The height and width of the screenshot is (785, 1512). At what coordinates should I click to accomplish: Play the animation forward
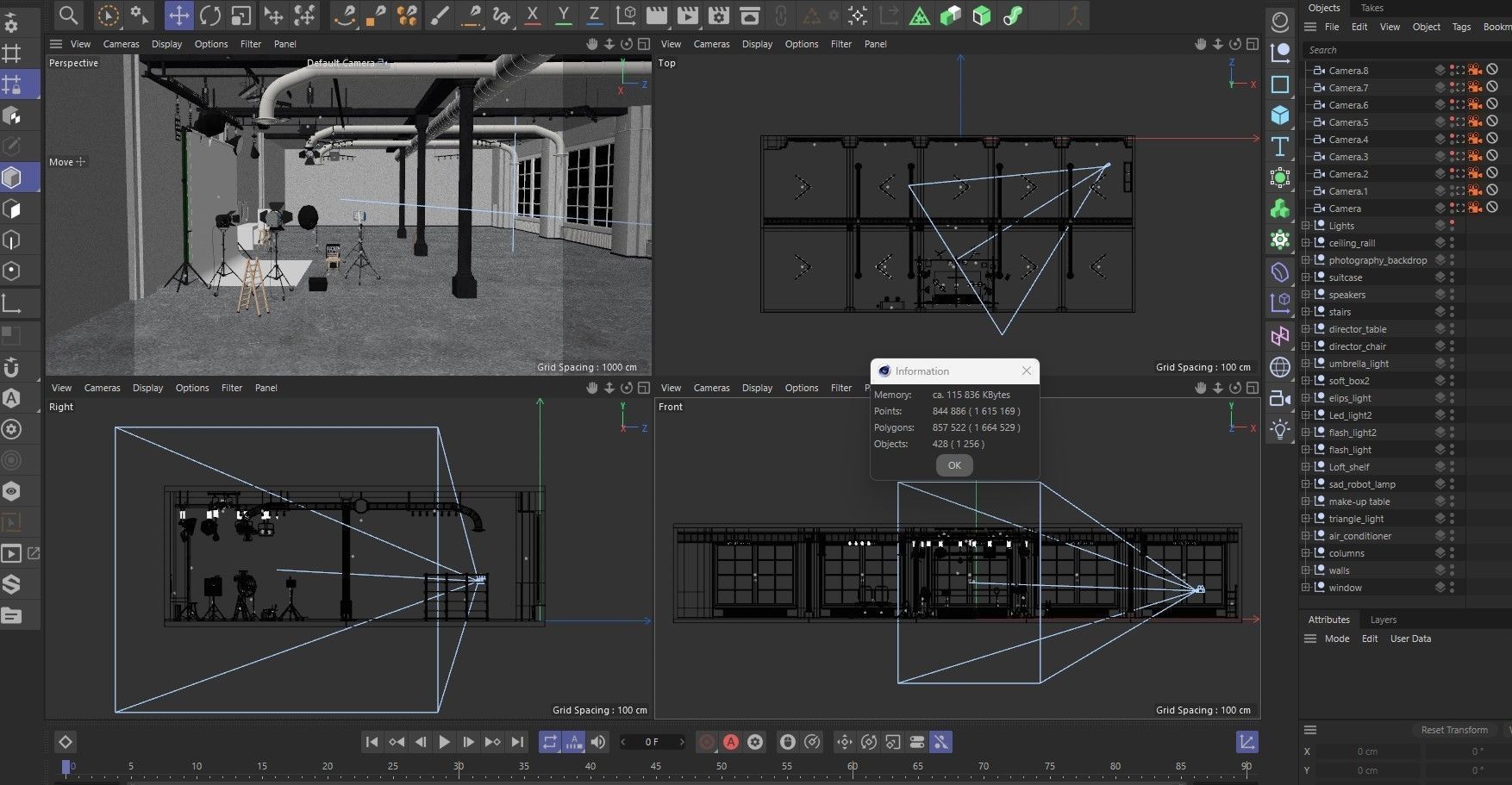444,742
